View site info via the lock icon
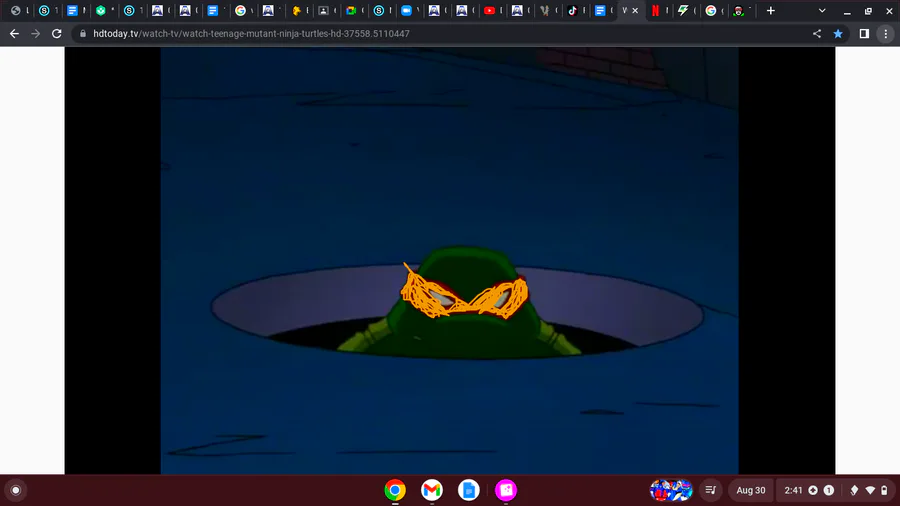 (83, 34)
